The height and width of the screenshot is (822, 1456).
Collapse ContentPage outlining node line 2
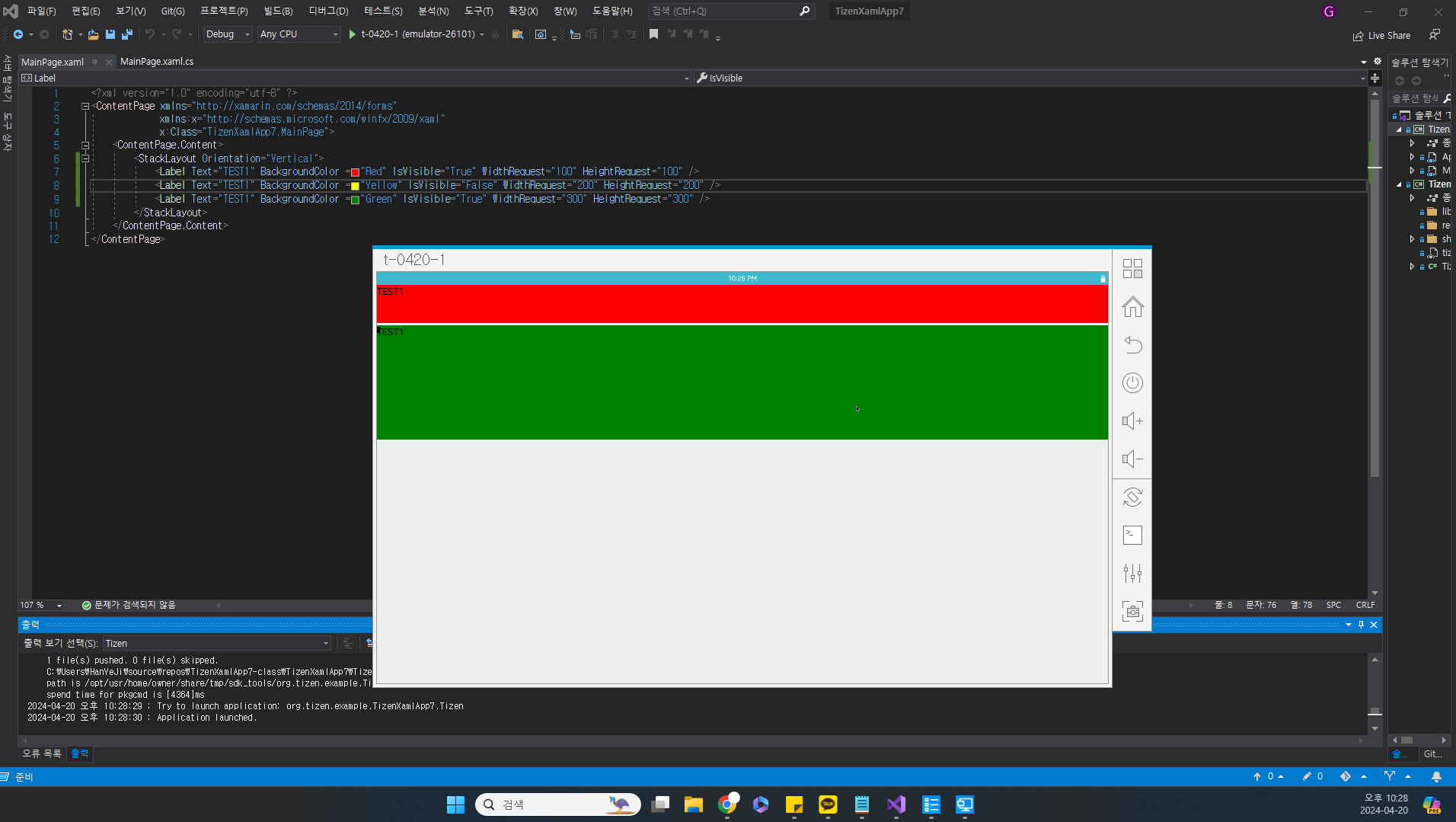click(85, 107)
